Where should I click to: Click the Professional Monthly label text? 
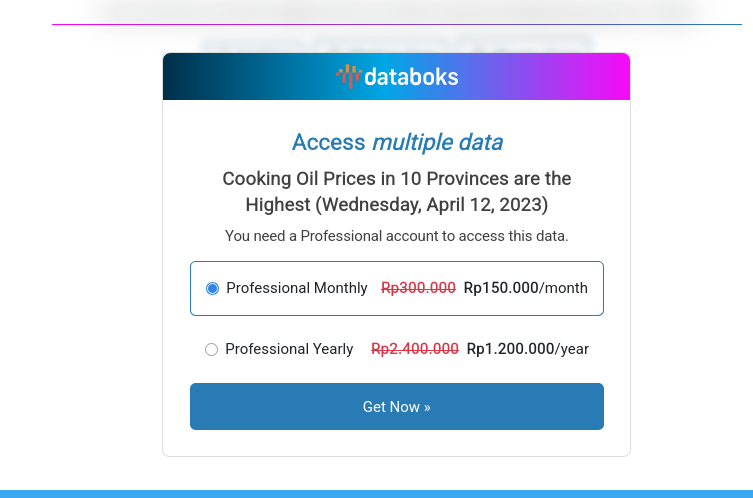tap(297, 288)
